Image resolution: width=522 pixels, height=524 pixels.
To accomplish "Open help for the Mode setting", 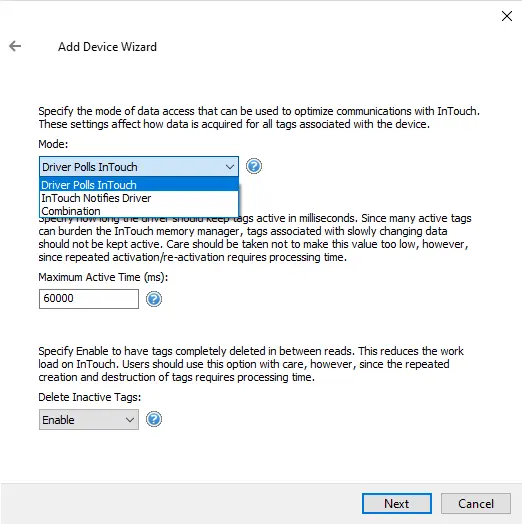I will (254, 166).
